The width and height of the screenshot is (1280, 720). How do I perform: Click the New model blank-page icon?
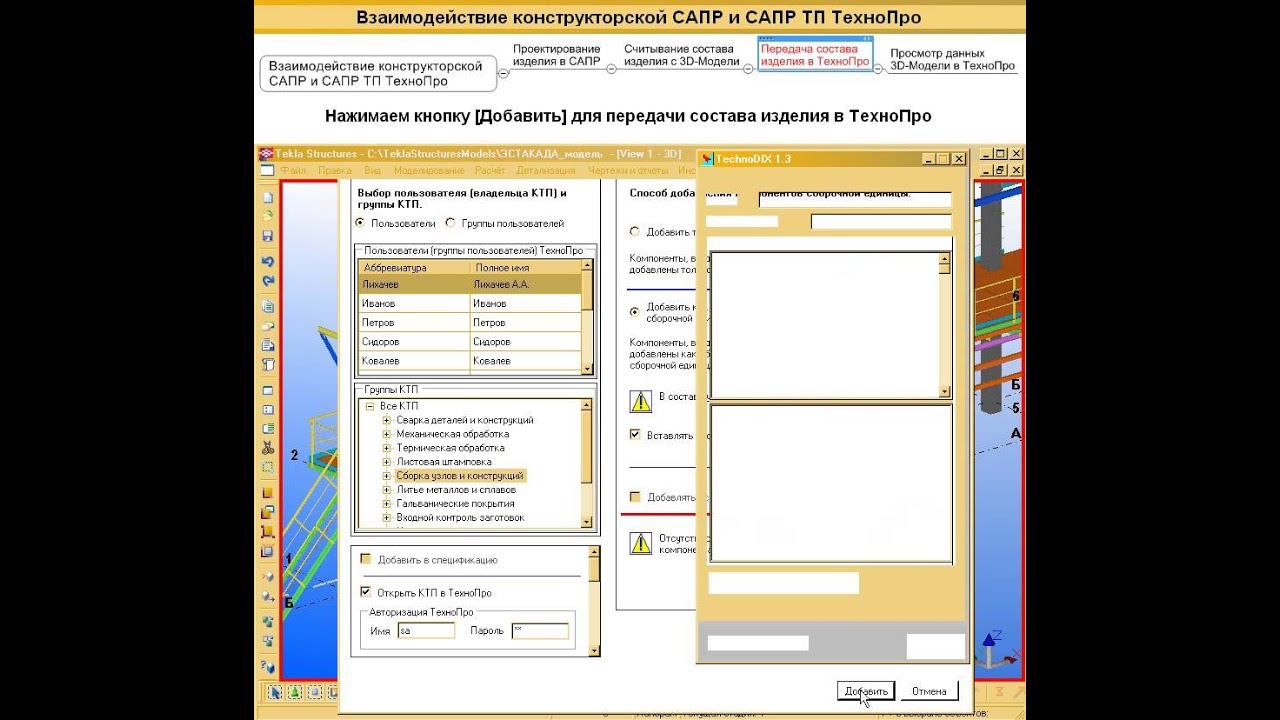click(x=268, y=198)
